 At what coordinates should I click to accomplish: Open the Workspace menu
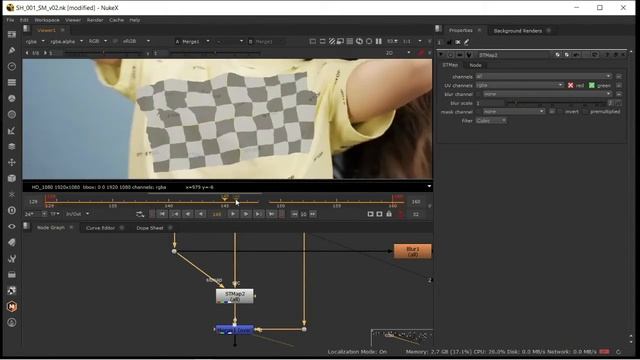[x=47, y=20]
